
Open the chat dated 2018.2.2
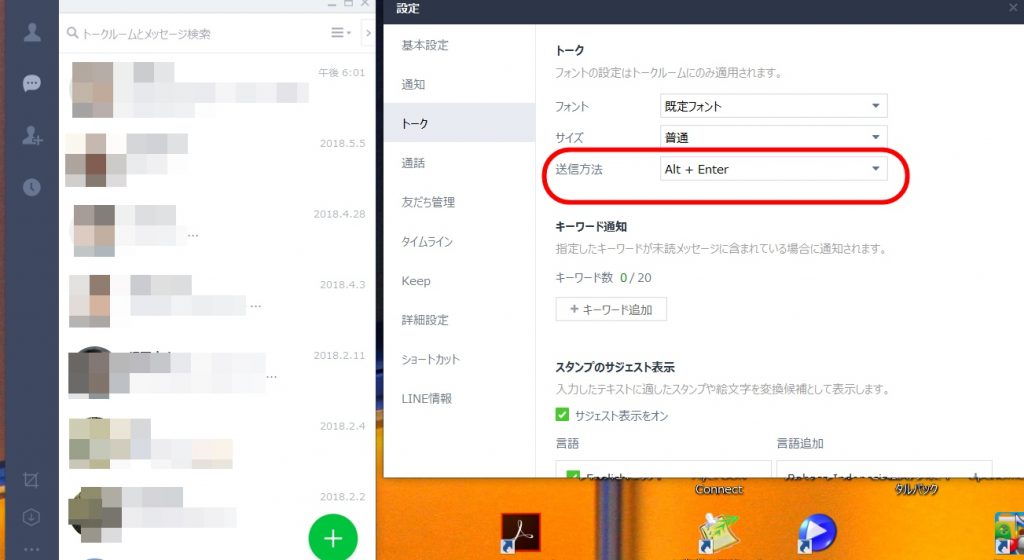[x=217, y=514]
